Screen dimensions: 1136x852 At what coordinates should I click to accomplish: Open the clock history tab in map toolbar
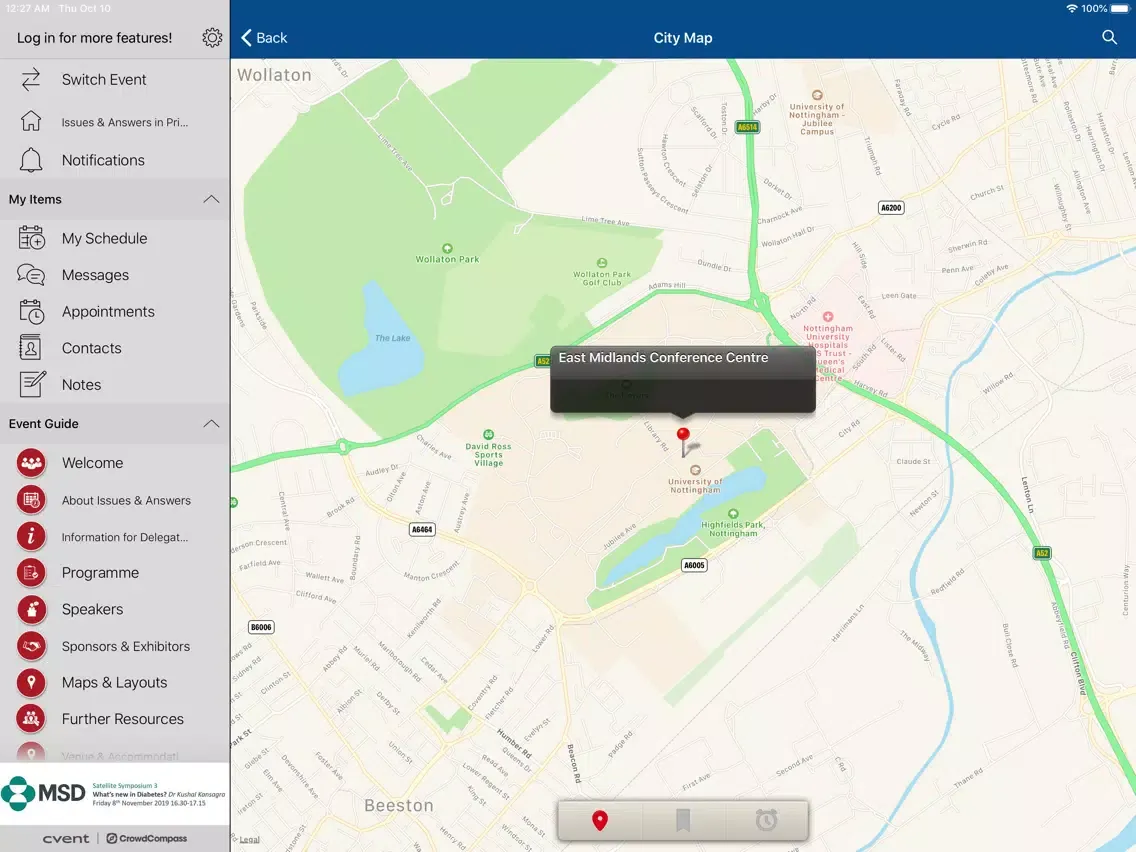click(766, 821)
